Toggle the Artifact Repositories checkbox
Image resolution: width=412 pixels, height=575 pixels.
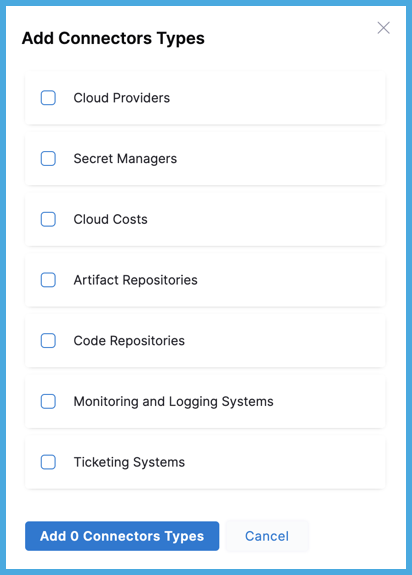click(x=48, y=280)
